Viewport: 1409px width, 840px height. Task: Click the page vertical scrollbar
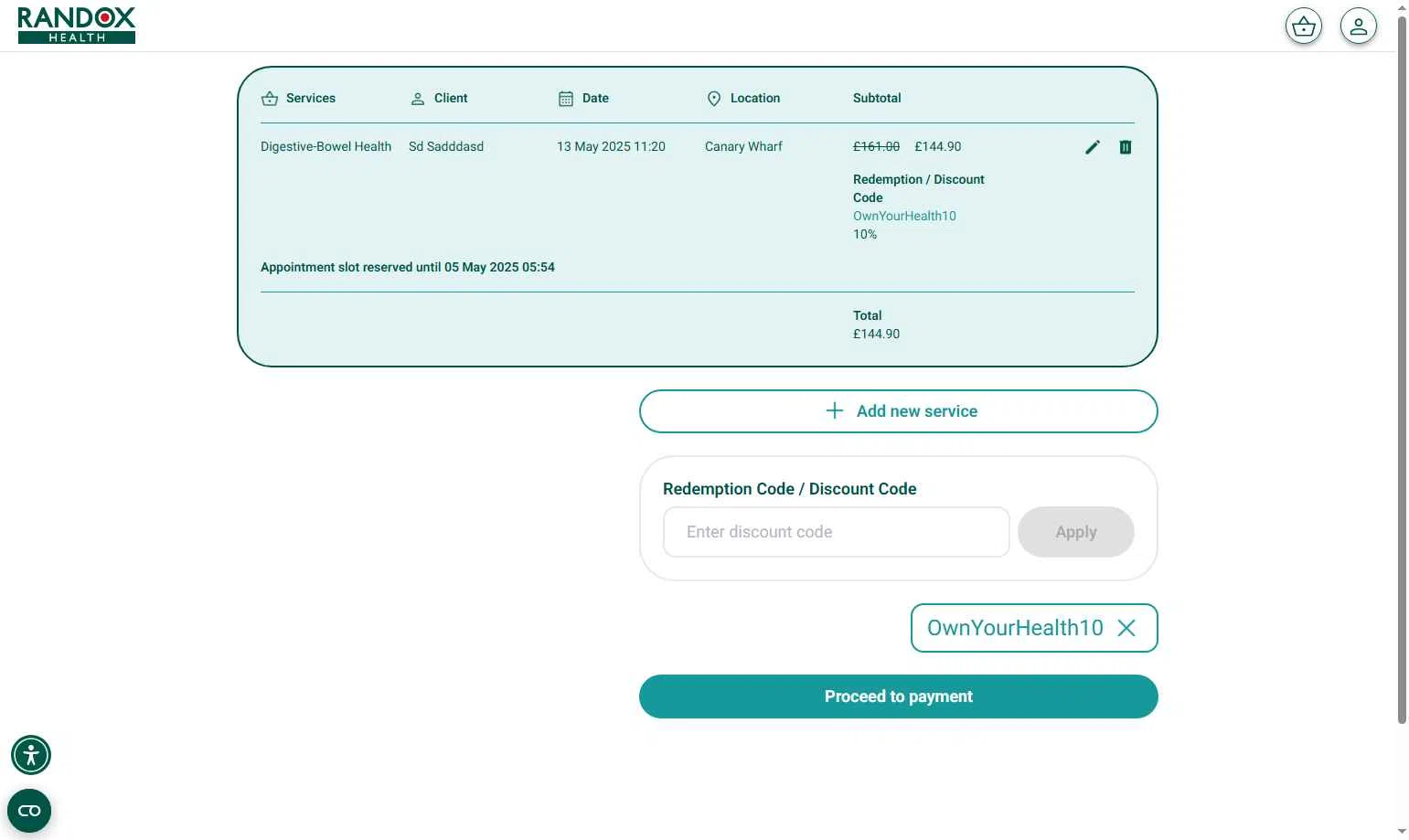click(1402, 370)
